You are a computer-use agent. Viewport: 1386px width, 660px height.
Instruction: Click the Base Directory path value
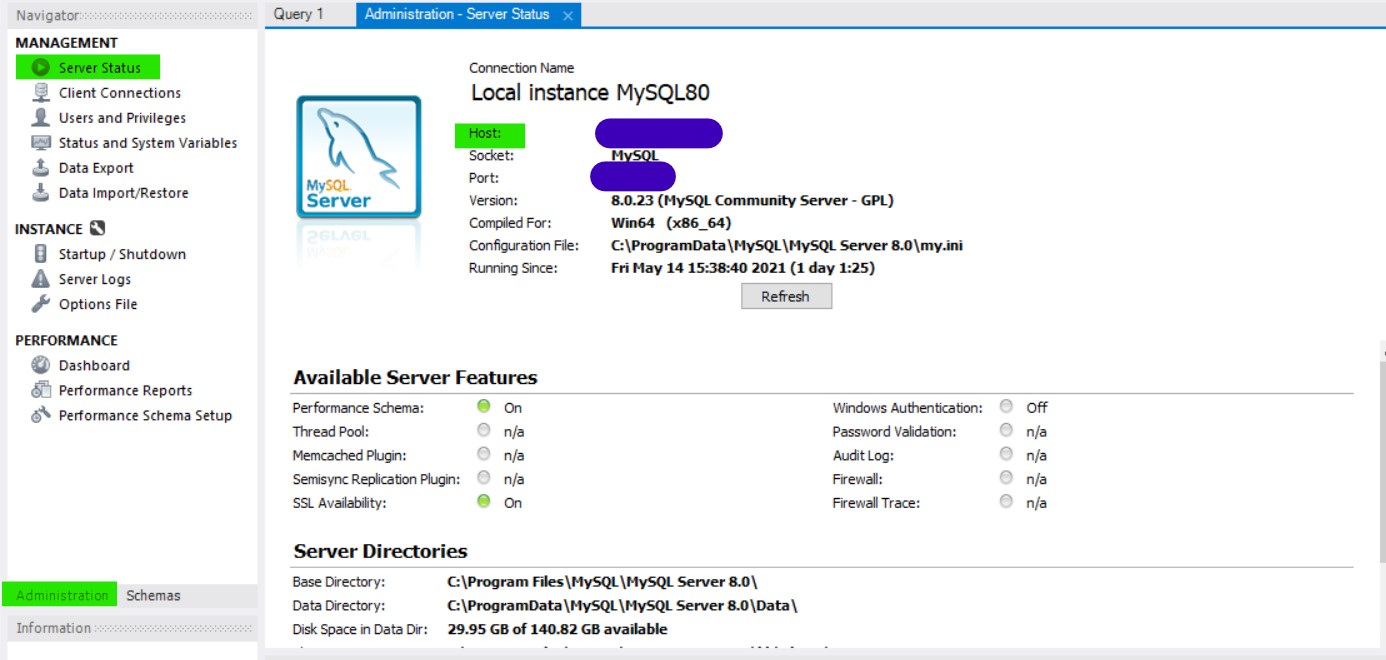tap(602, 582)
